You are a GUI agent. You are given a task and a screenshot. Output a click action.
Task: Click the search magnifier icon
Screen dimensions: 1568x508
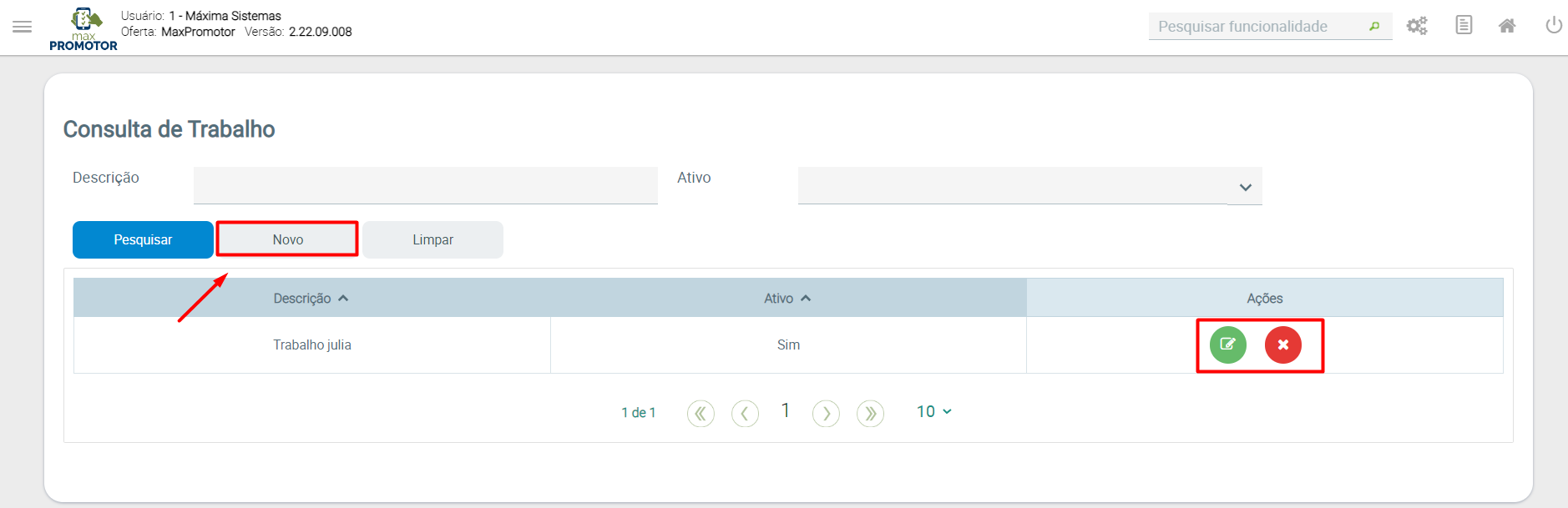(1374, 27)
